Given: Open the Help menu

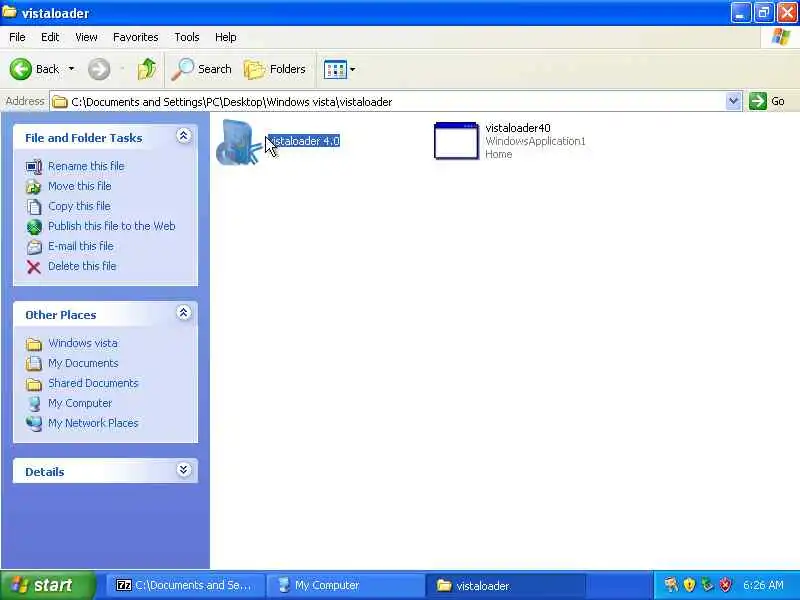Looking at the screenshot, I should click(x=226, y=37).
